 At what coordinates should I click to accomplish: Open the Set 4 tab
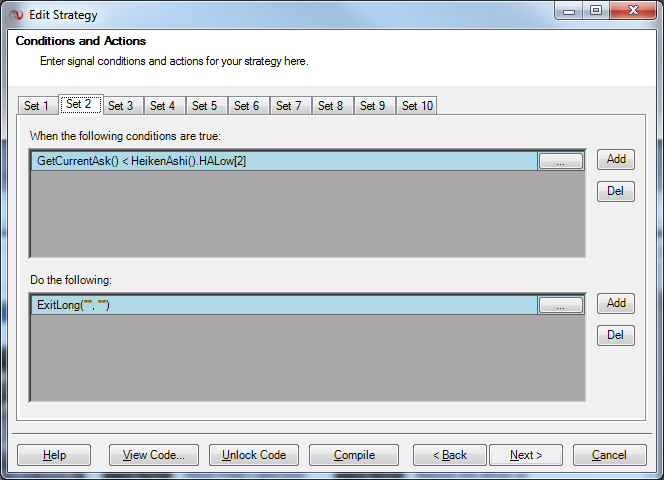[163, 106]
